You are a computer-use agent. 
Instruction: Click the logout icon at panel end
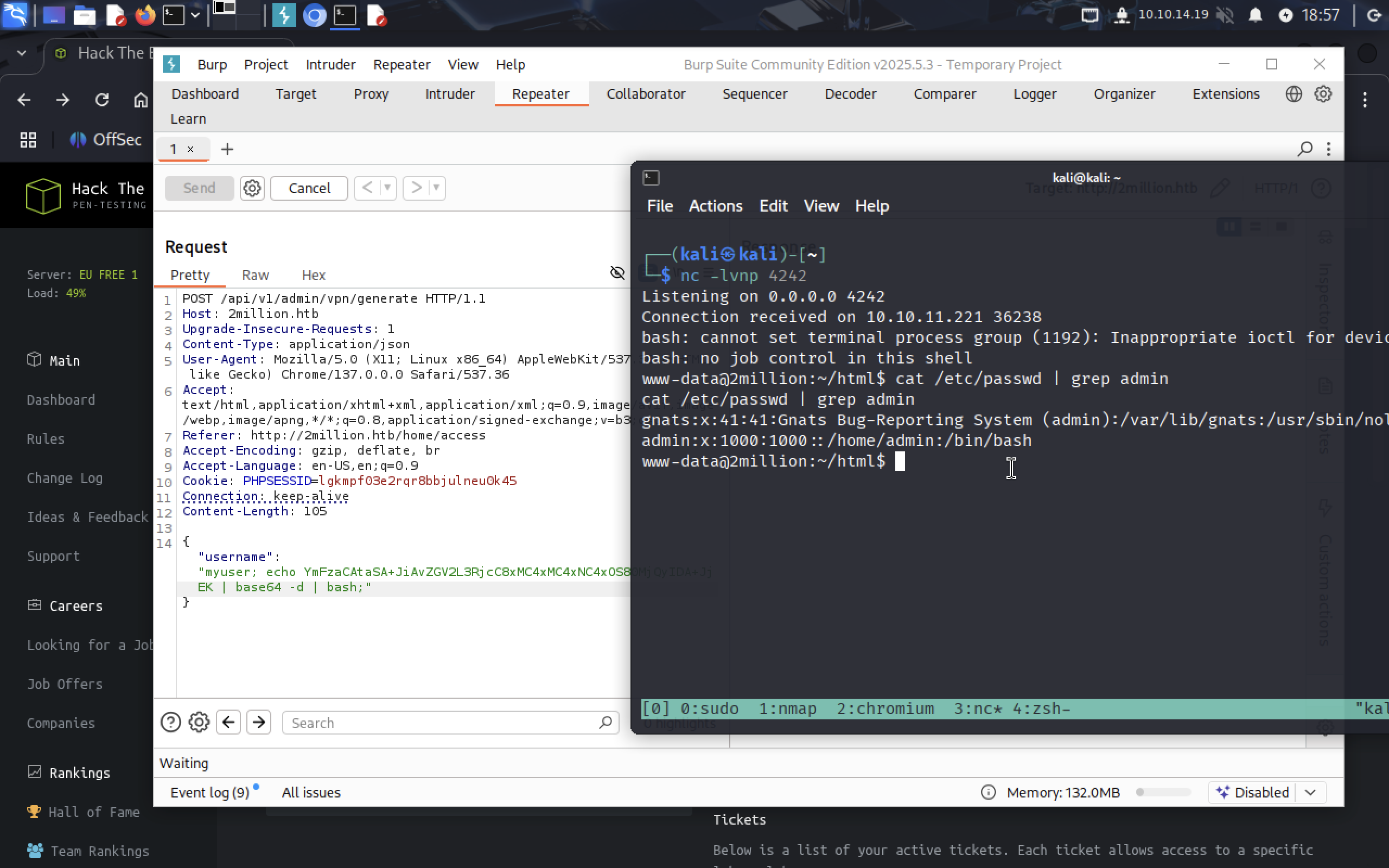1374,15
